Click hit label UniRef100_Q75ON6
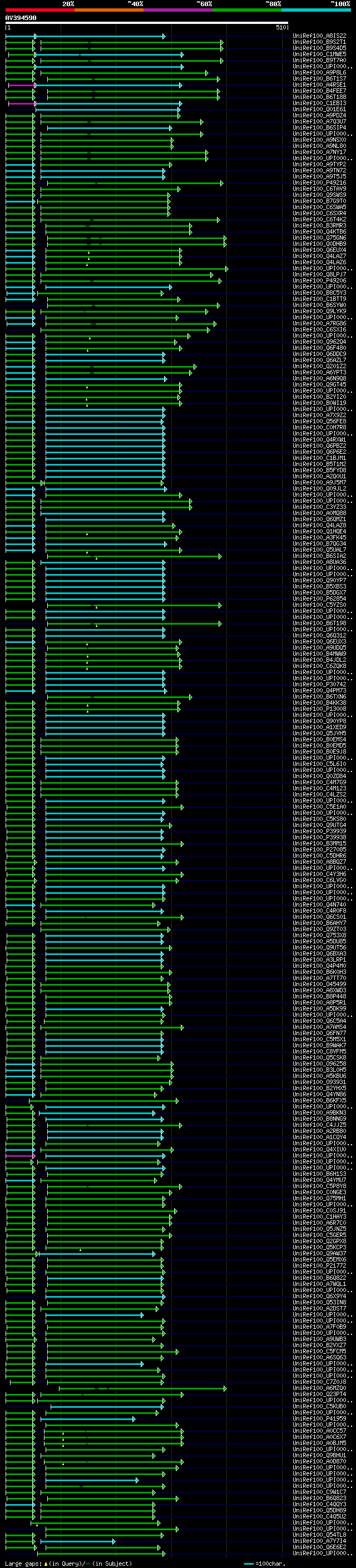Screen dimensions: 356x1568 (x=319, y=238)
